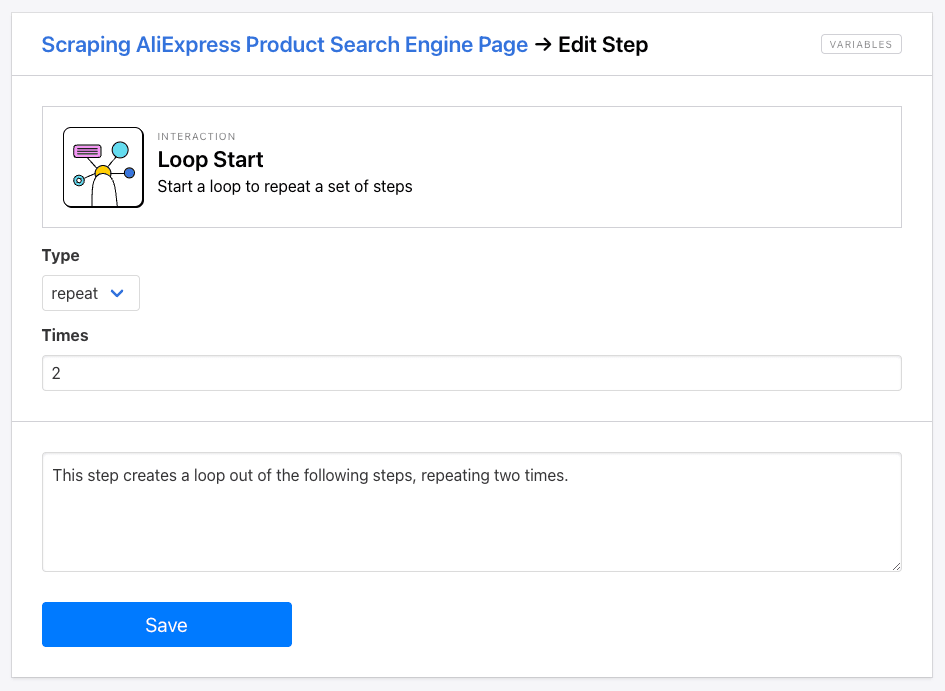Click the 'Loop Start' heading text

(210, 160)
